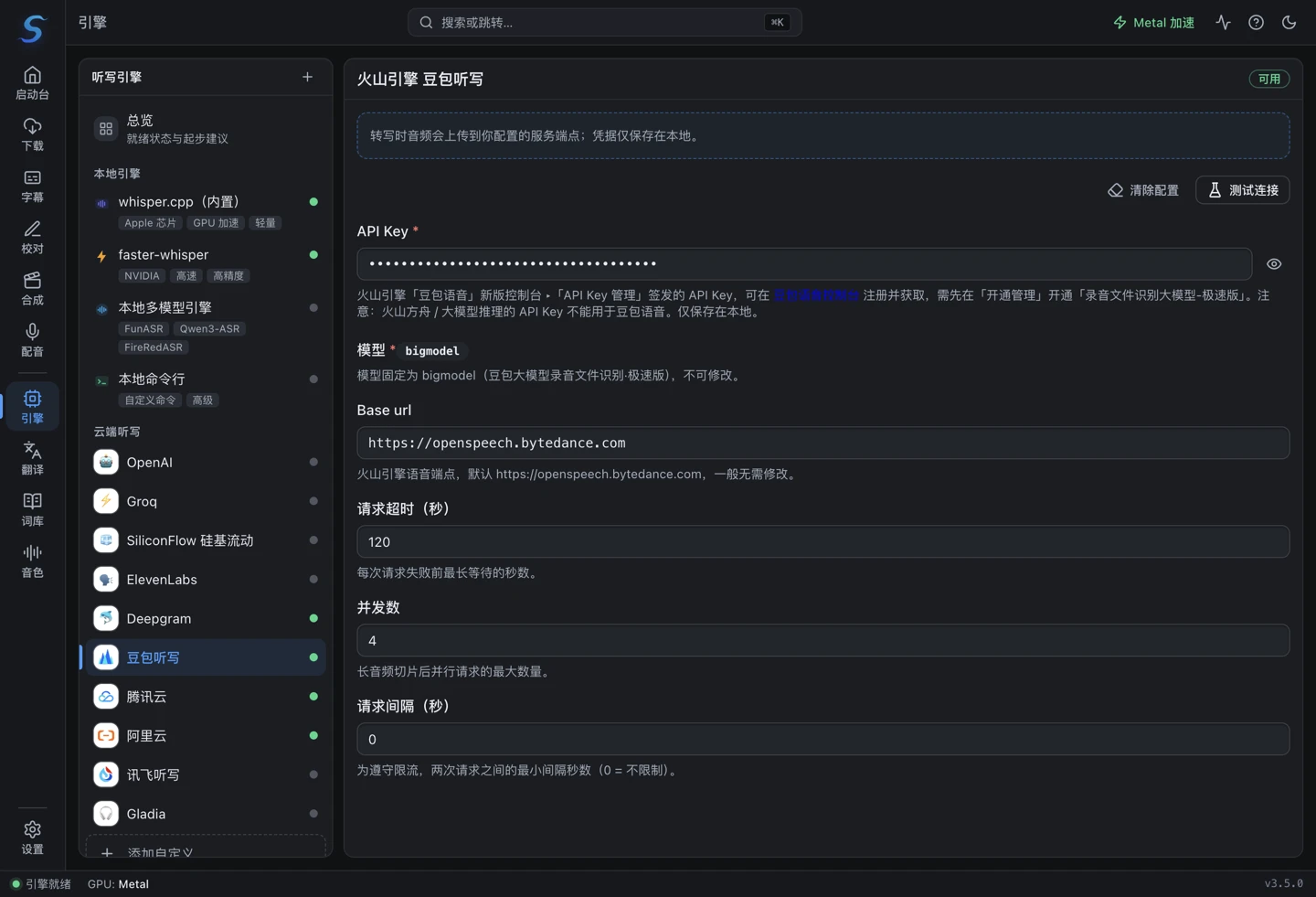The height and width of the screenshot is (897, 1316).
Task: Click the FireRedASR tag
Action: point(154,347)
